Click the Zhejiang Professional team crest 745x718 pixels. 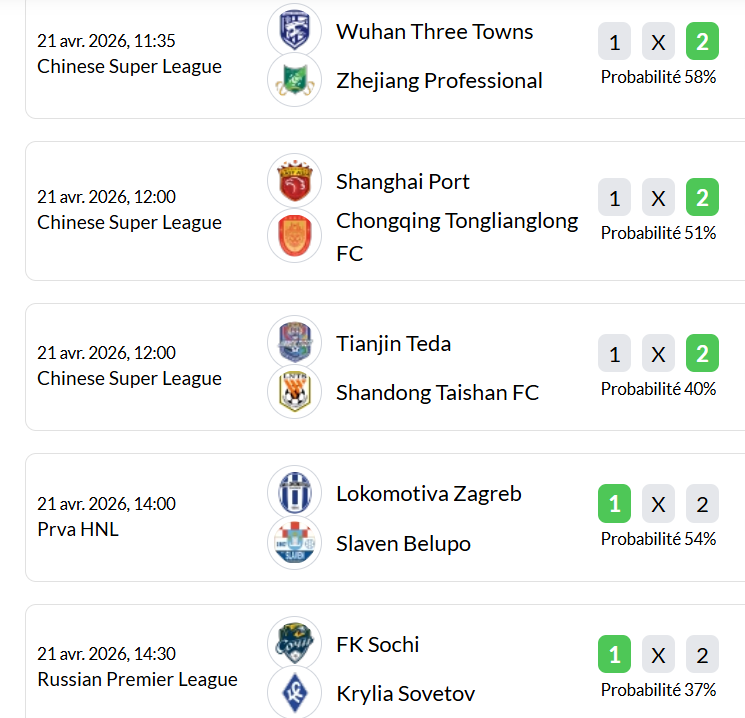click(294, 80)
